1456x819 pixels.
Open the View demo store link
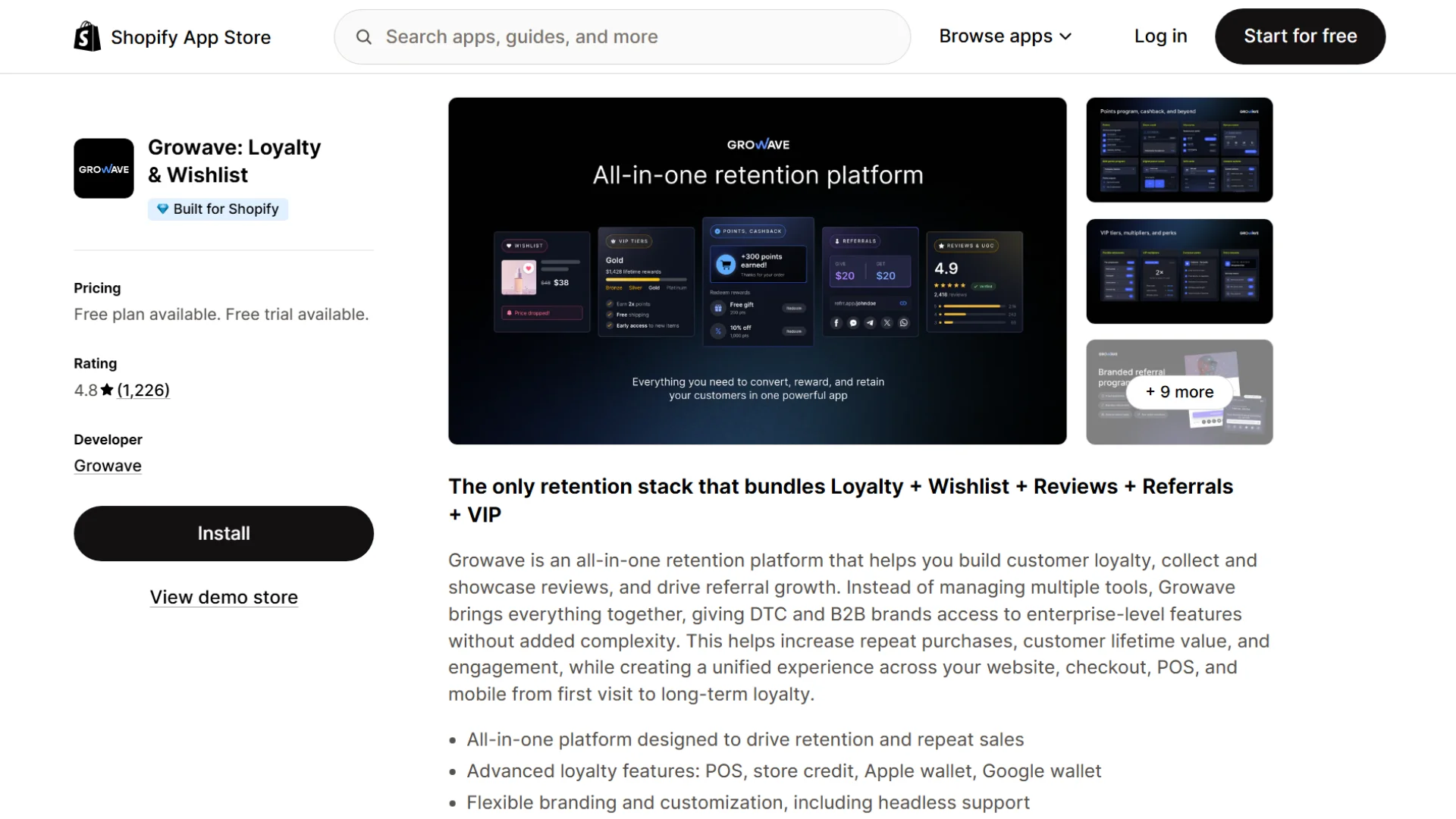[224, 598]
